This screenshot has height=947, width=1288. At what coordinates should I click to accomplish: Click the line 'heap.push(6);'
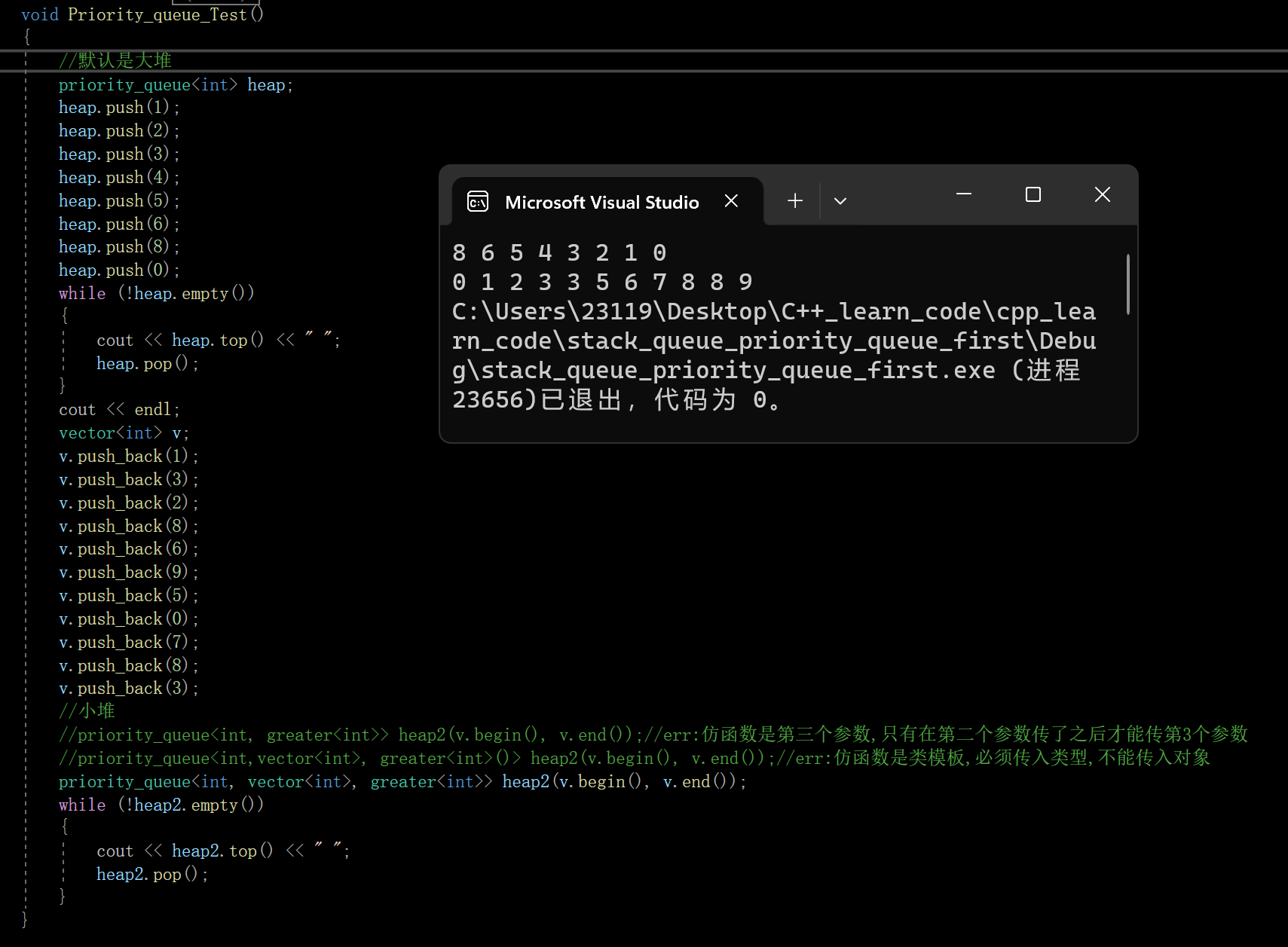[x=119, y=225]
